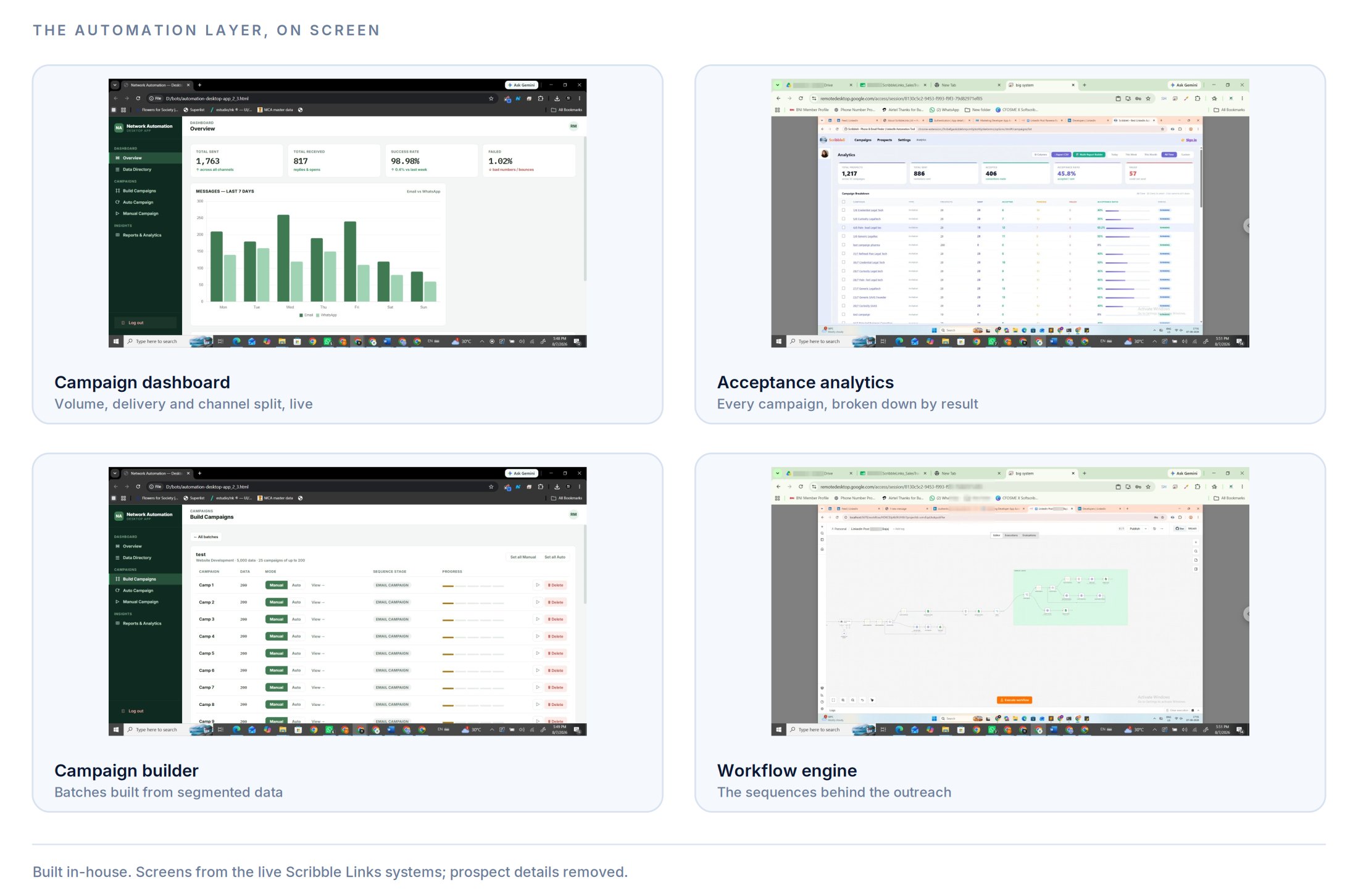This screenshot has width=1358, height=896.
Task: Open apps grid in Acceptance analytics bookmarks bar
Action: [x=777, y=110]
